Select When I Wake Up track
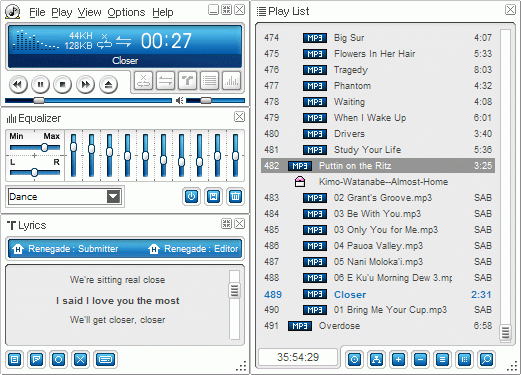The image size is (521, 375). (378, 118)
